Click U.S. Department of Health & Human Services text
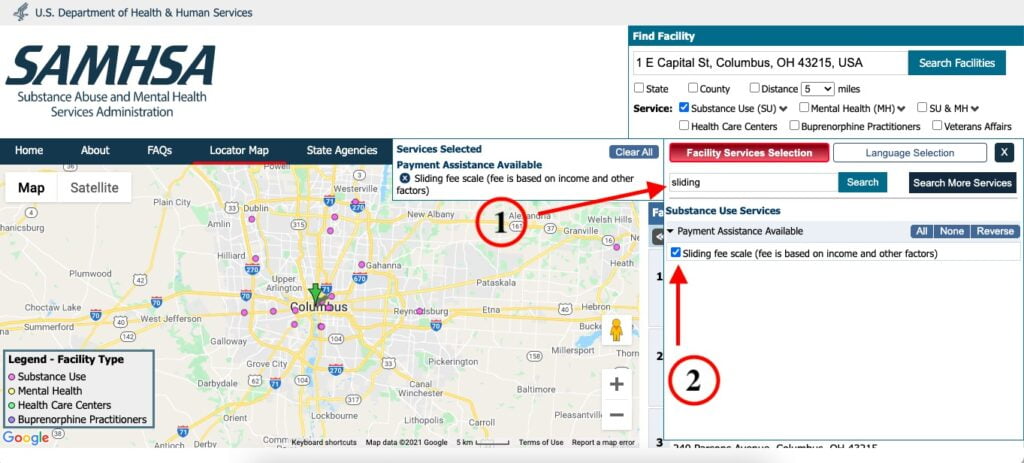The image size is (1024, 463). [x=144, y=12]
